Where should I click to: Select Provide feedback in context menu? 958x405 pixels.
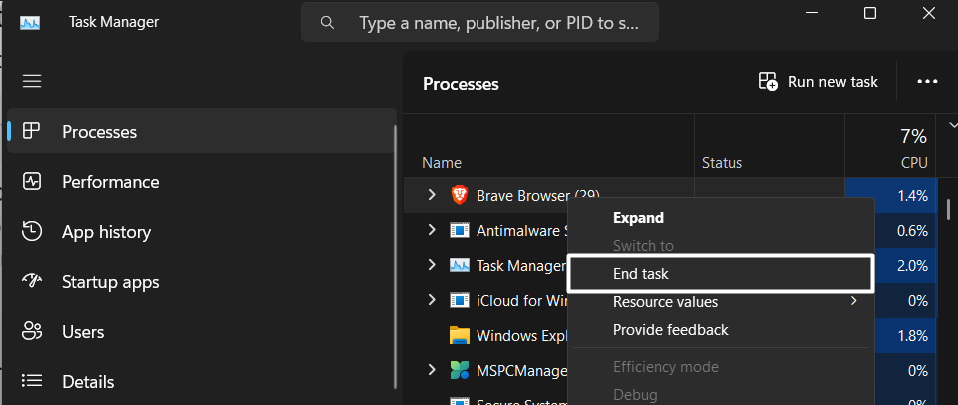click(670, 329)
